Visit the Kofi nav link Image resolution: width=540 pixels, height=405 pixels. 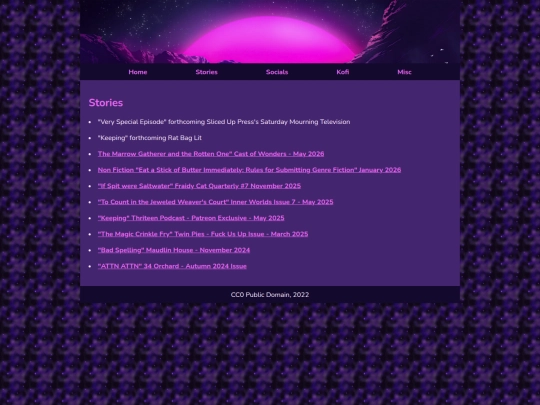[343, 72]
